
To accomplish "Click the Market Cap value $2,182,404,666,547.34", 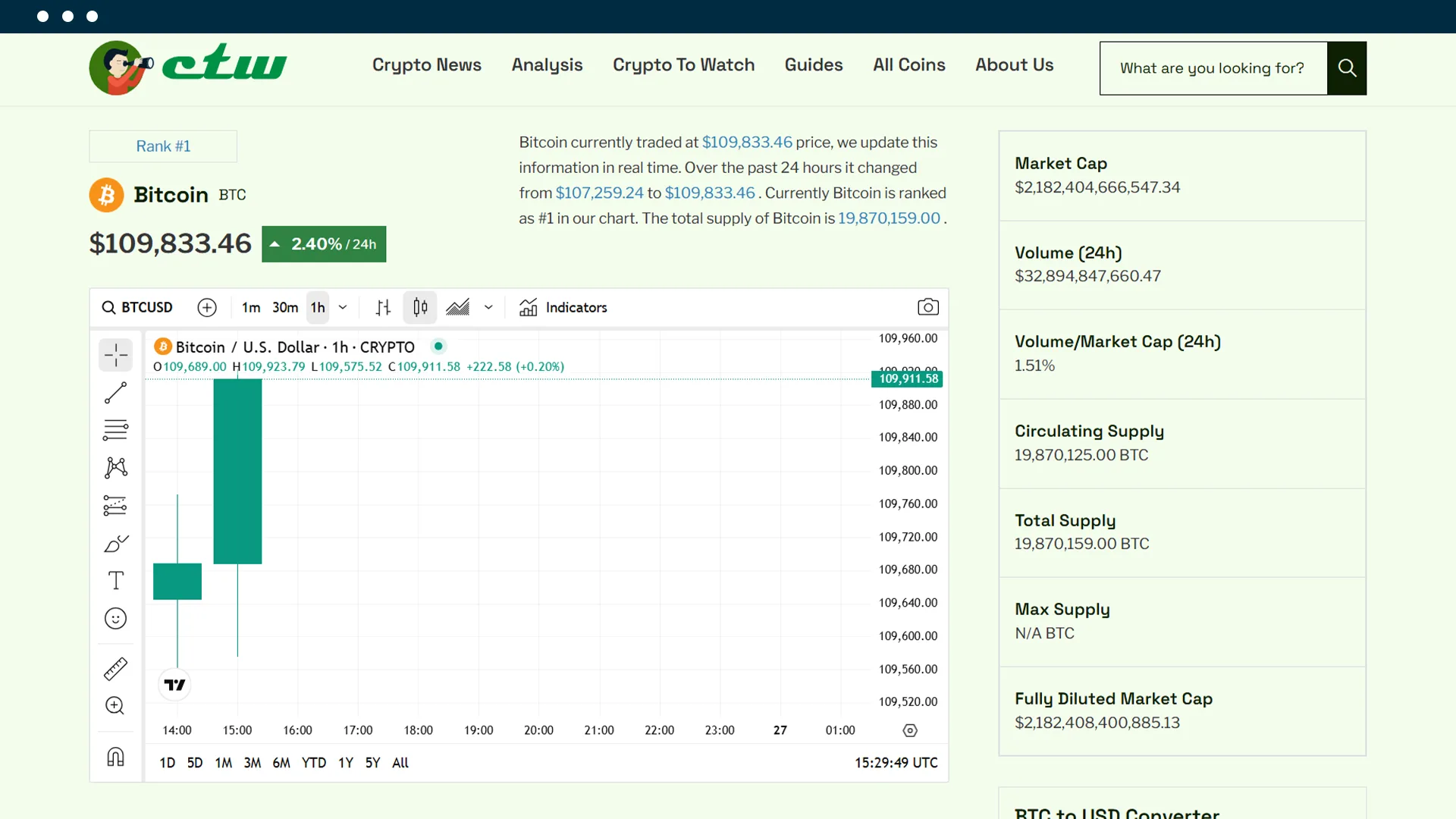I will (x=1097, y=187).
